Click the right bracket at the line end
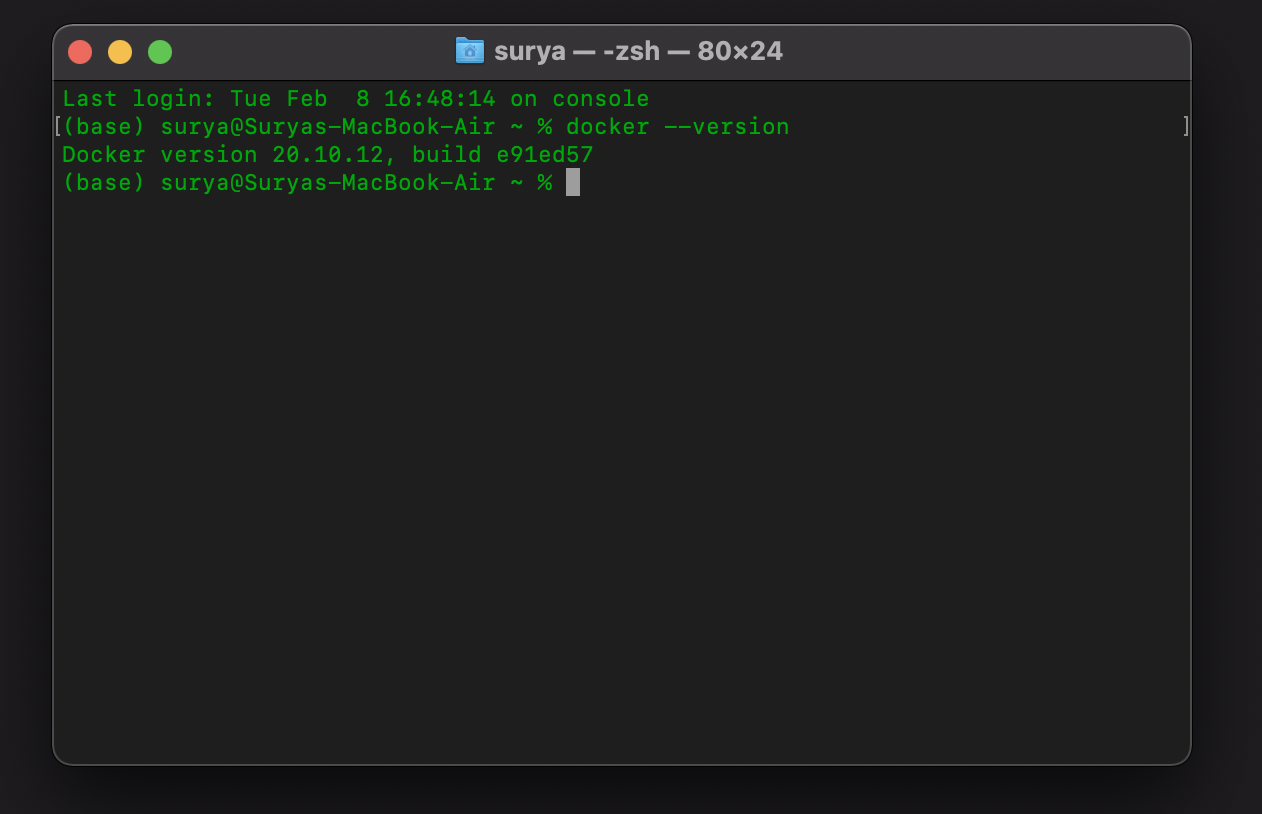This screenshot has height=814, width=1262. tap(1187, 126)
